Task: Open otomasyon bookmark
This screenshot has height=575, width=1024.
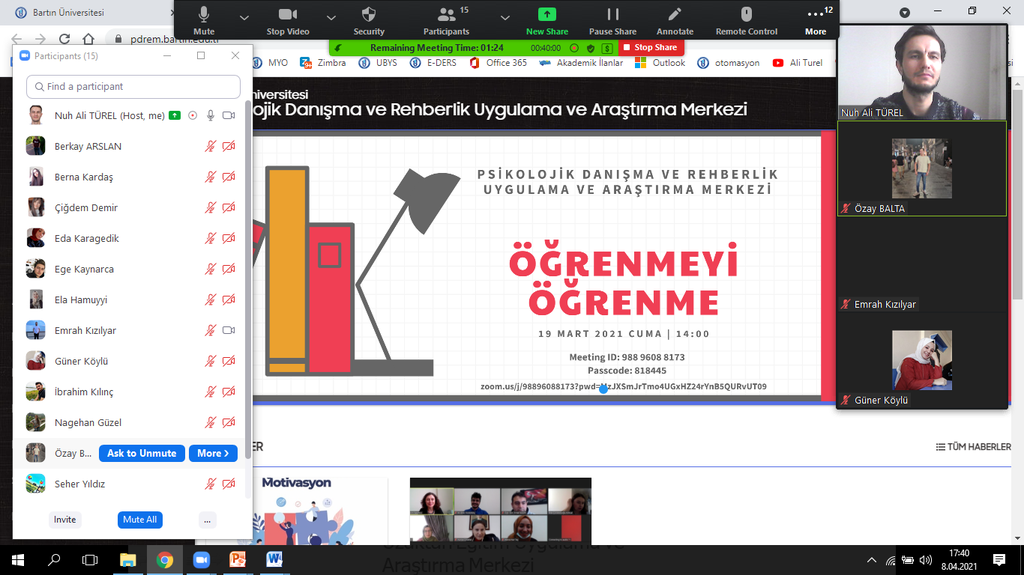Action: [x=729, y=63]
